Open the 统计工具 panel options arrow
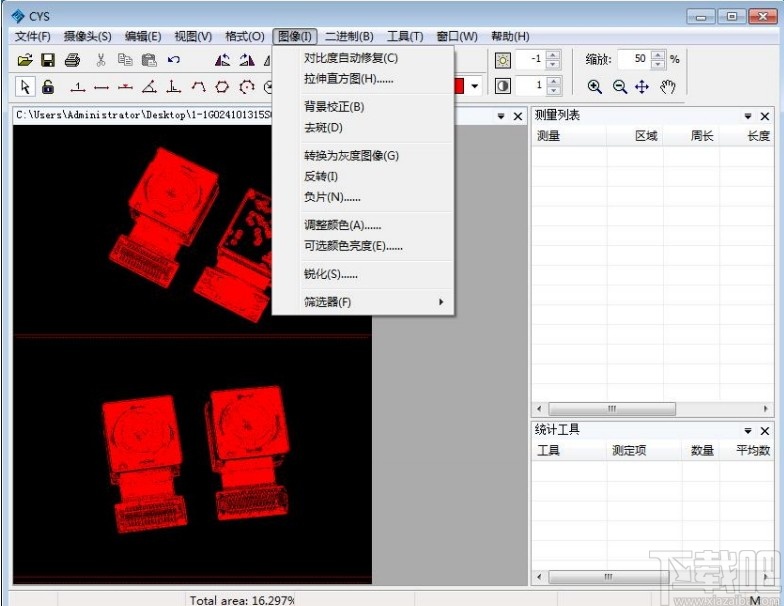784x606 pixels. [748, 431]
